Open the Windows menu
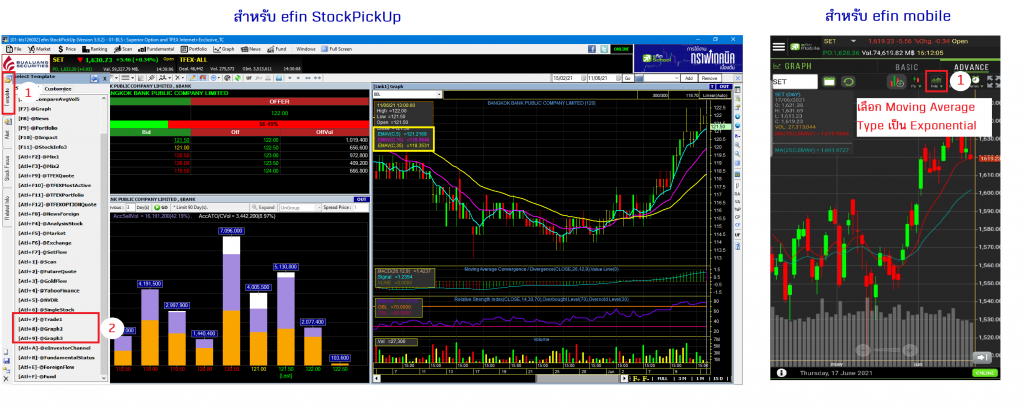Image resolution: width=1024 pixels, height=411 pixels. click(306, 49)
